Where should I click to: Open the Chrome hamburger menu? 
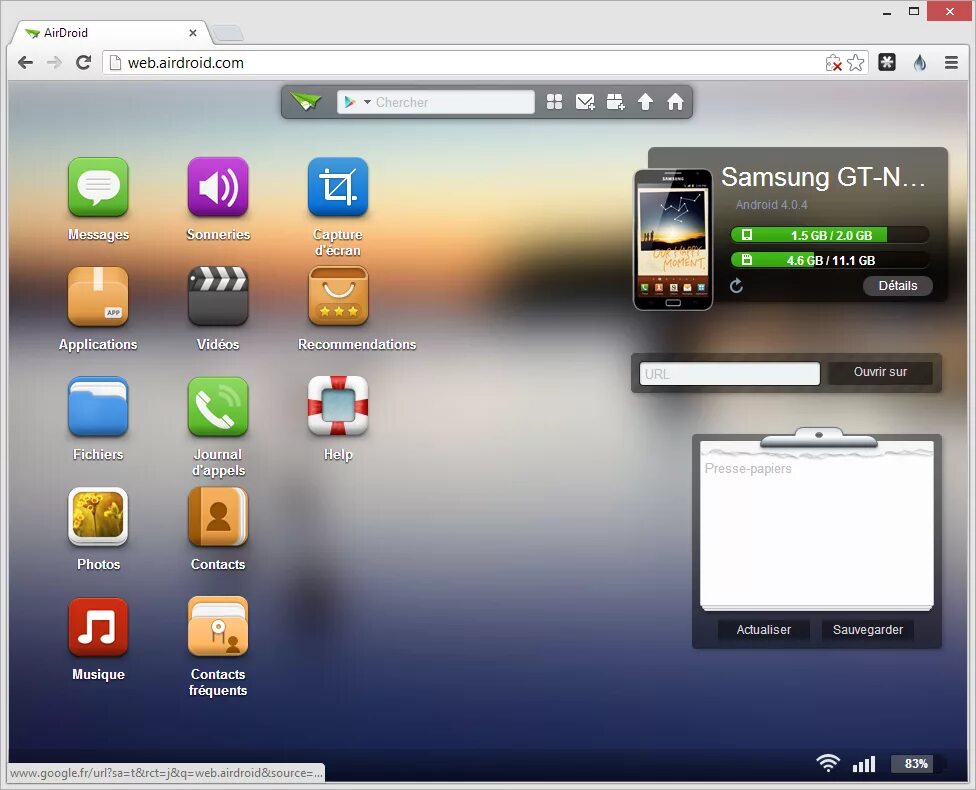tap(951, 62)
